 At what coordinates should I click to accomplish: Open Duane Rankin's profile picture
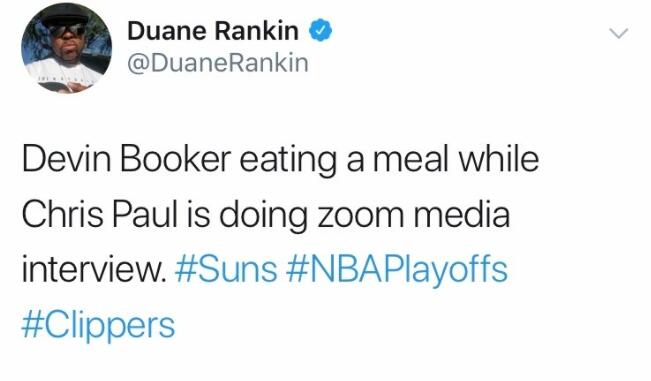66,48
